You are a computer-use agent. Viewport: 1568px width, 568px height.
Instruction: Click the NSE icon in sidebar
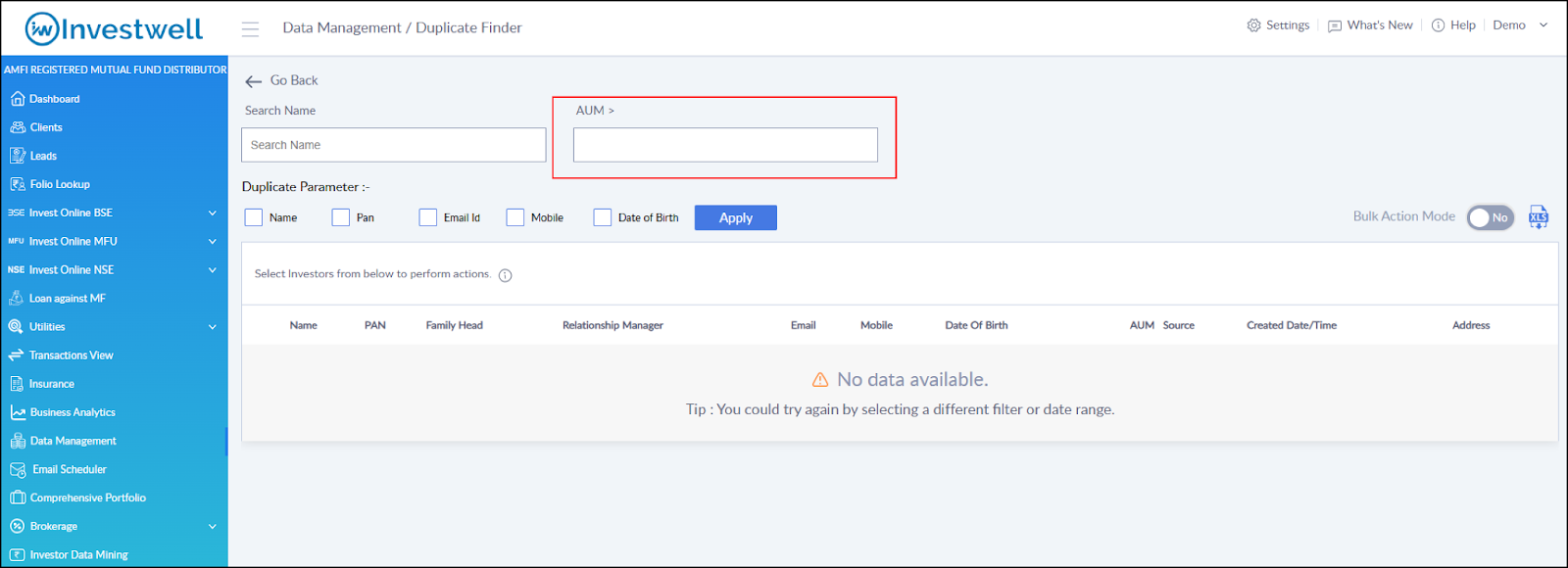tap(16, 269)
